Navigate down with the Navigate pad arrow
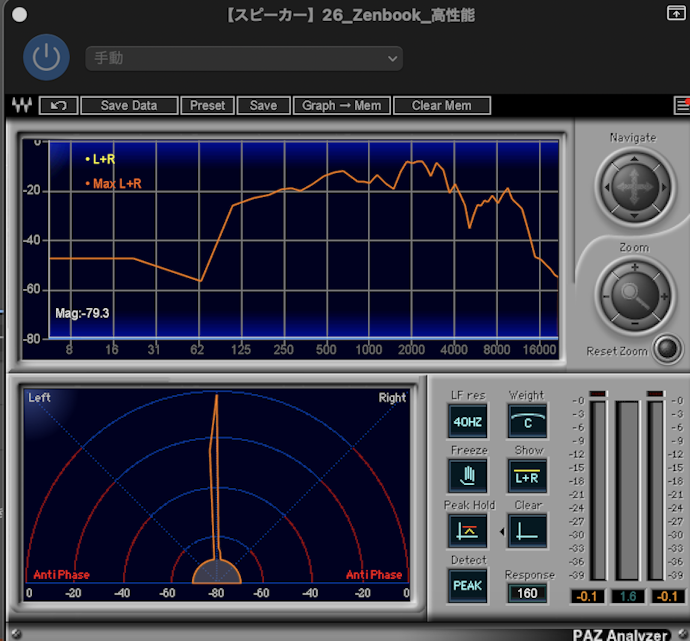The width and height of the screenshot is (690, 641). 634,216
